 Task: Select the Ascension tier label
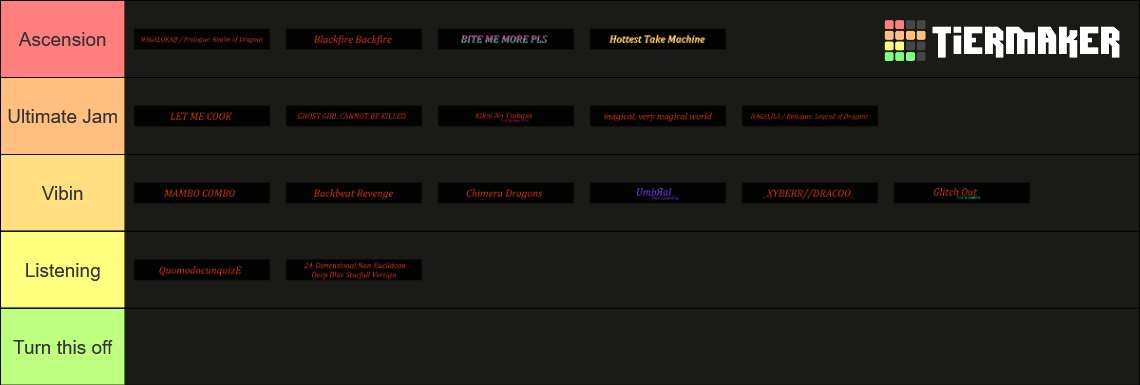point(63,39)
